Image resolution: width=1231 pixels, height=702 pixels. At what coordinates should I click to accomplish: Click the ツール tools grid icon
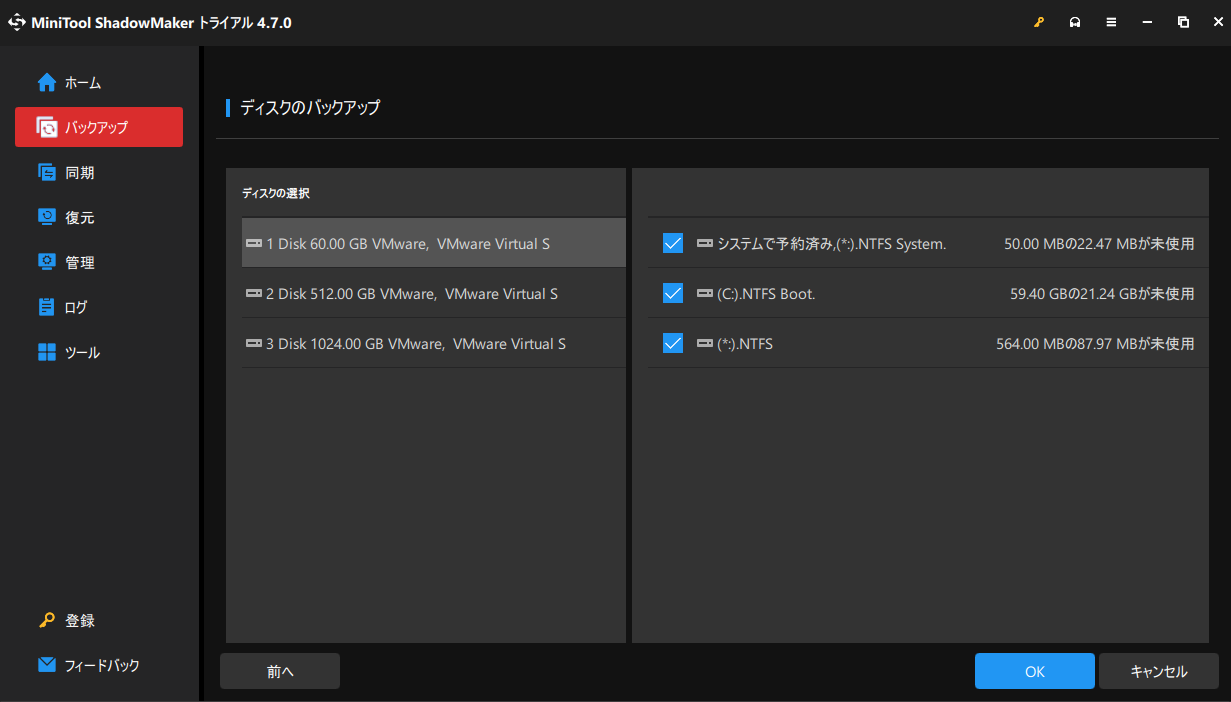[x=46, y=352]
